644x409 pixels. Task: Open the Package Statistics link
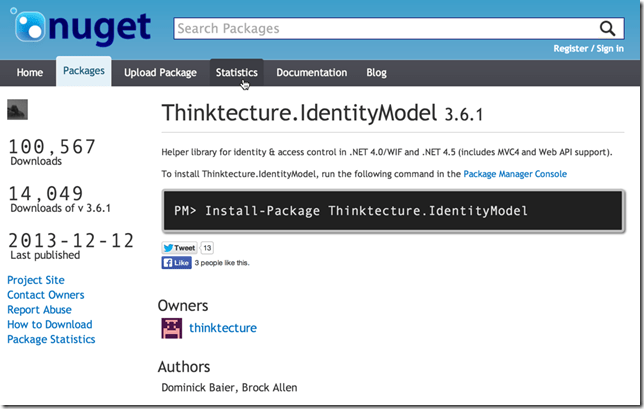[51, 339]
